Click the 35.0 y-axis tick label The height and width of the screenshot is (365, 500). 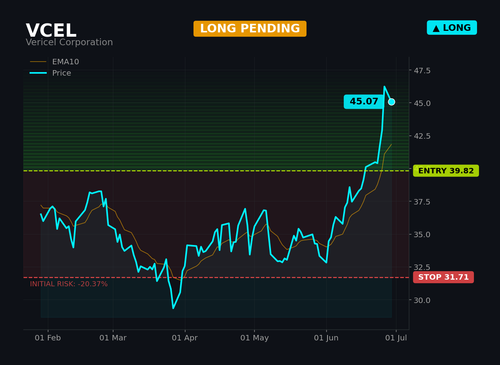[x=422, y=234]
